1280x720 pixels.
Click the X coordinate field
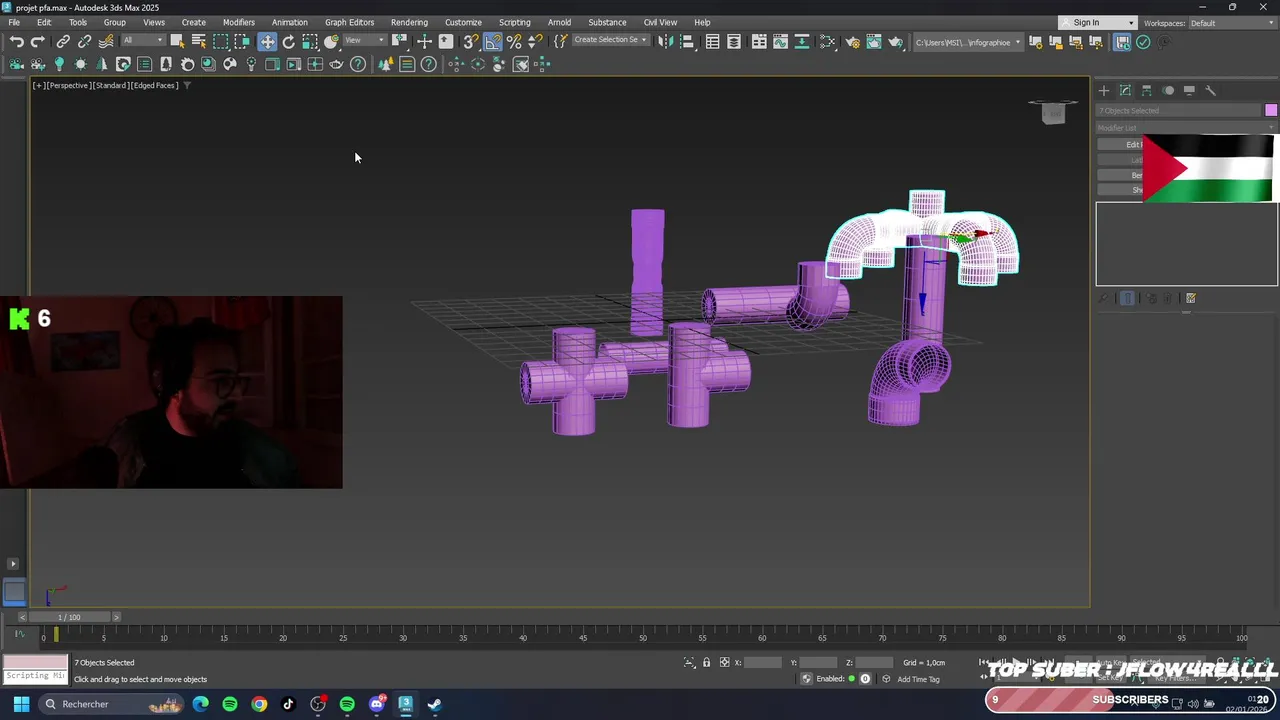762,662
